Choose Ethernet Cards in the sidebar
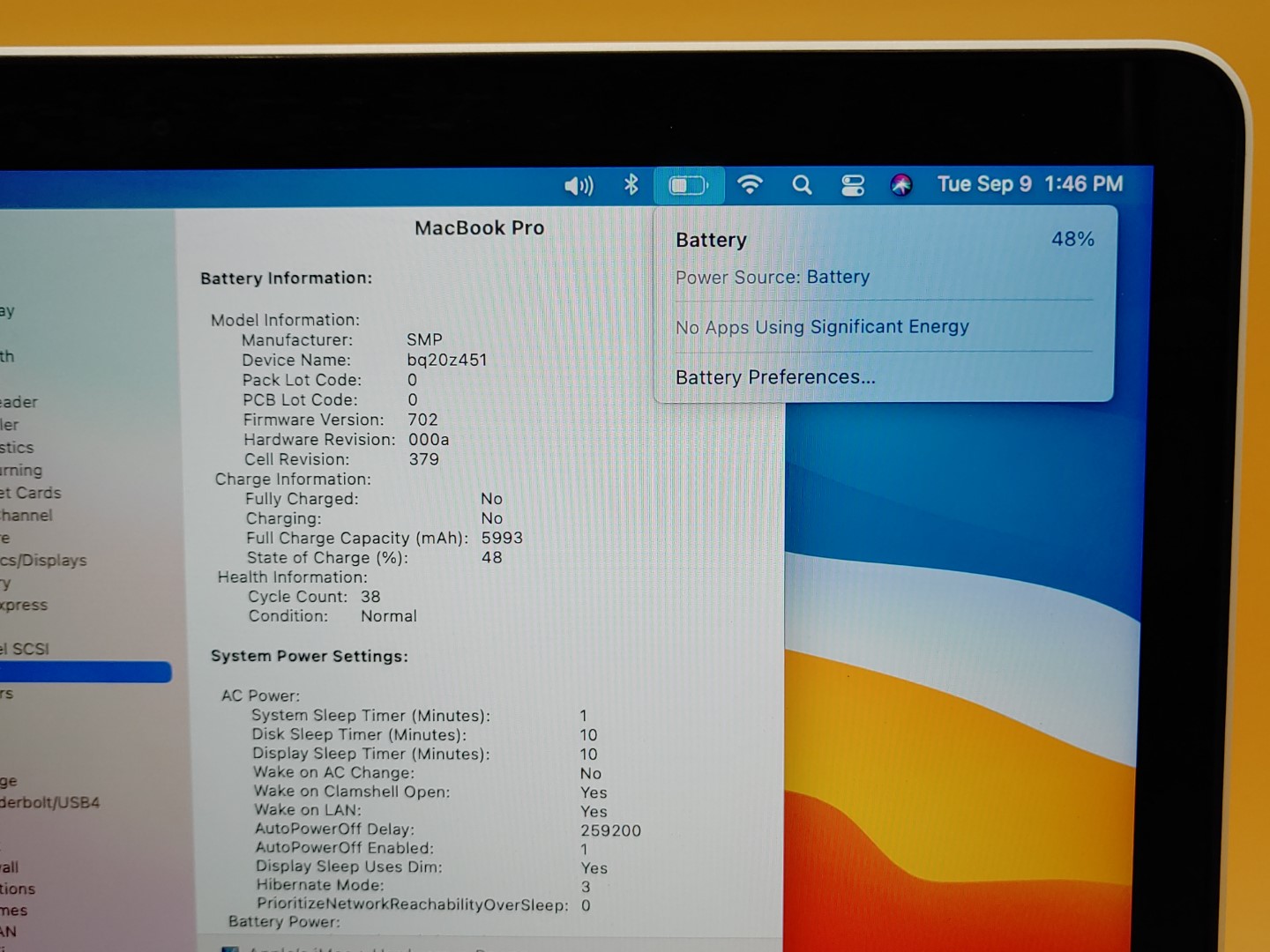1270x952 pixels. click(x=32, y=493)
